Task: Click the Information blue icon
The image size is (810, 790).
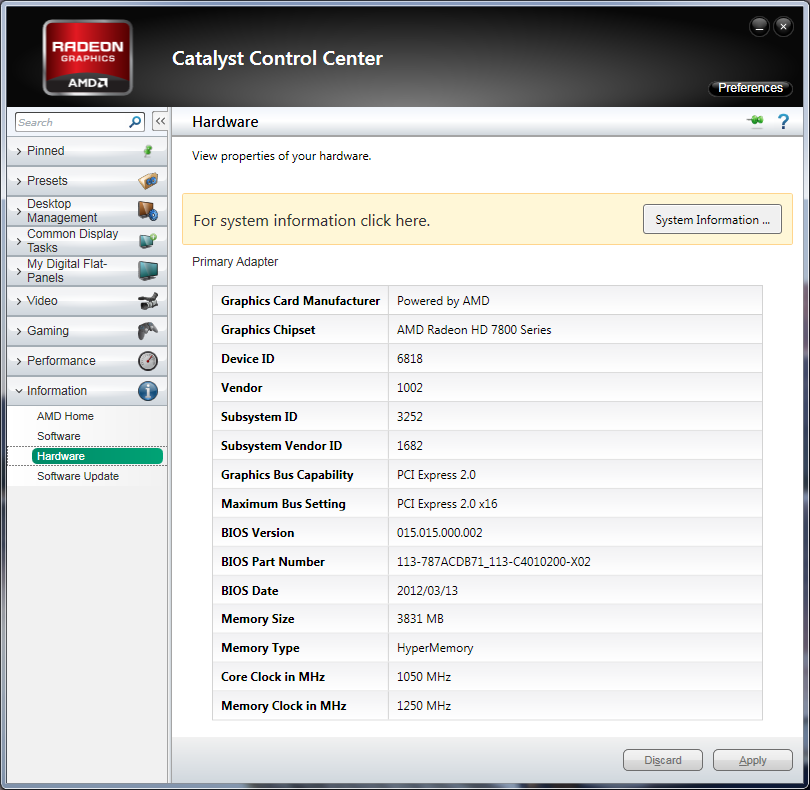Action: (148, 391)
